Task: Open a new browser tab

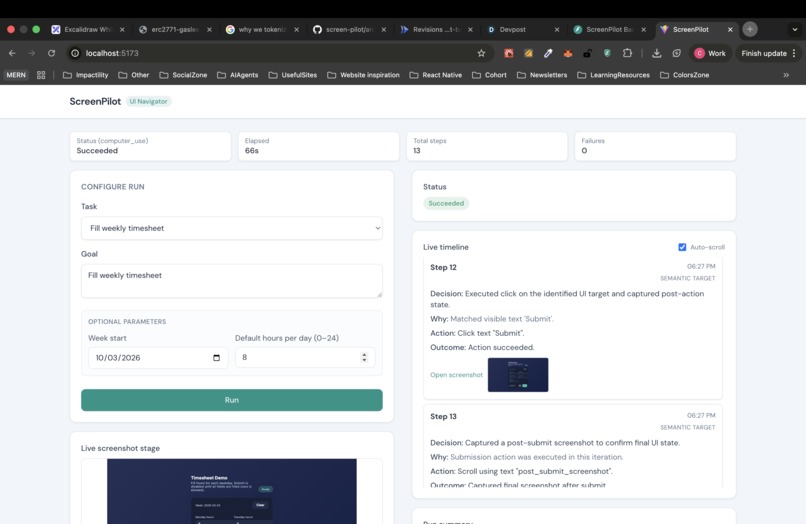Action: 750,29
